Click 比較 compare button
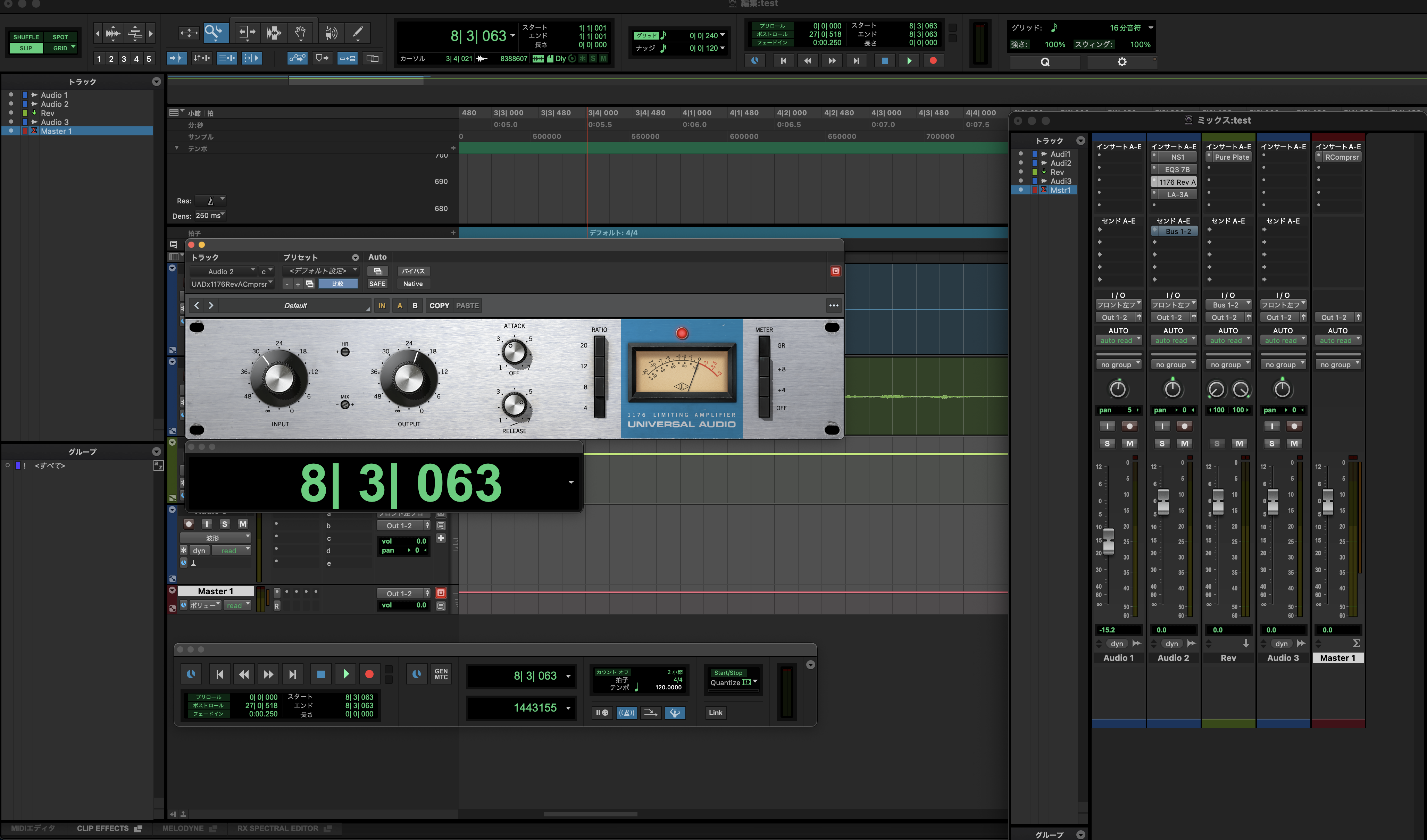1427x840 pixels. 337,284
